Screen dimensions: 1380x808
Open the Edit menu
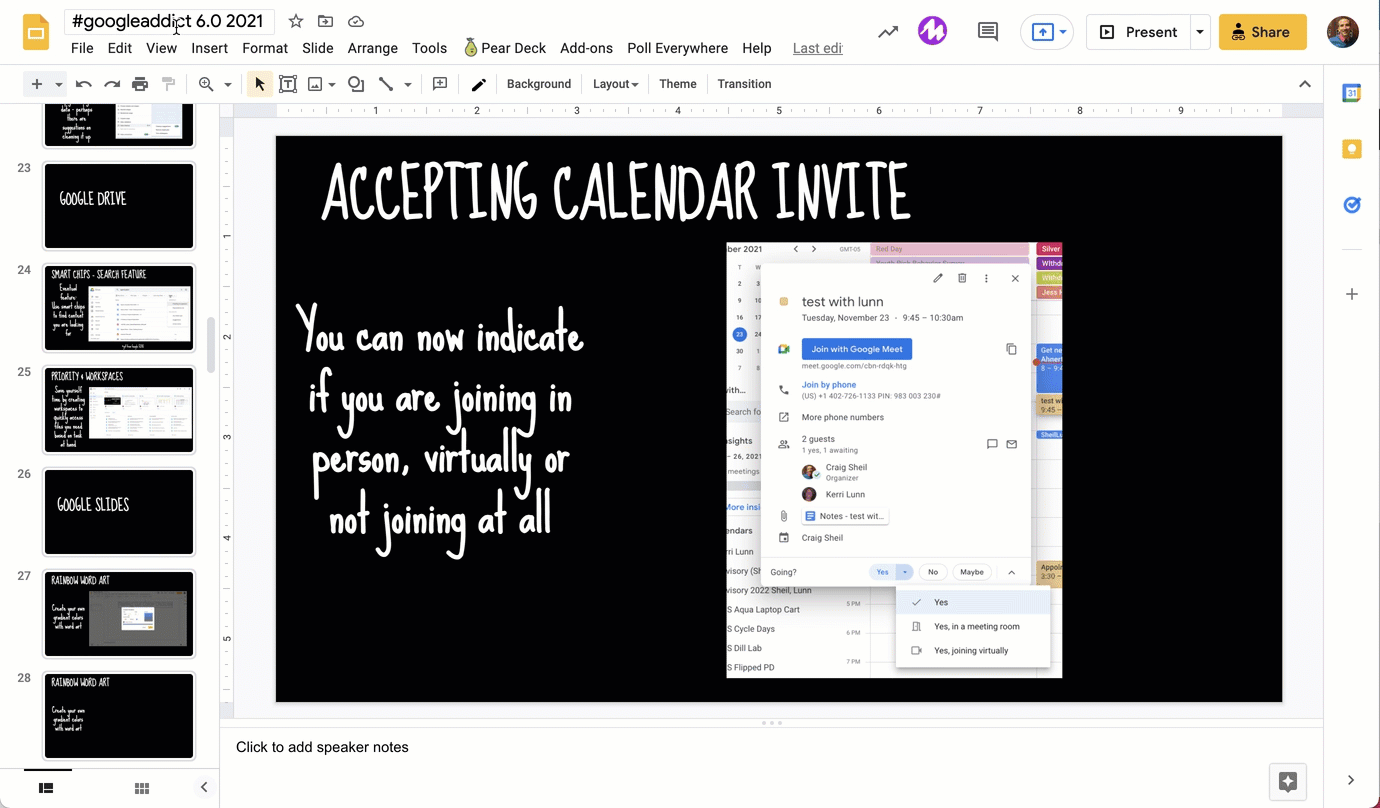click(120, 48)
